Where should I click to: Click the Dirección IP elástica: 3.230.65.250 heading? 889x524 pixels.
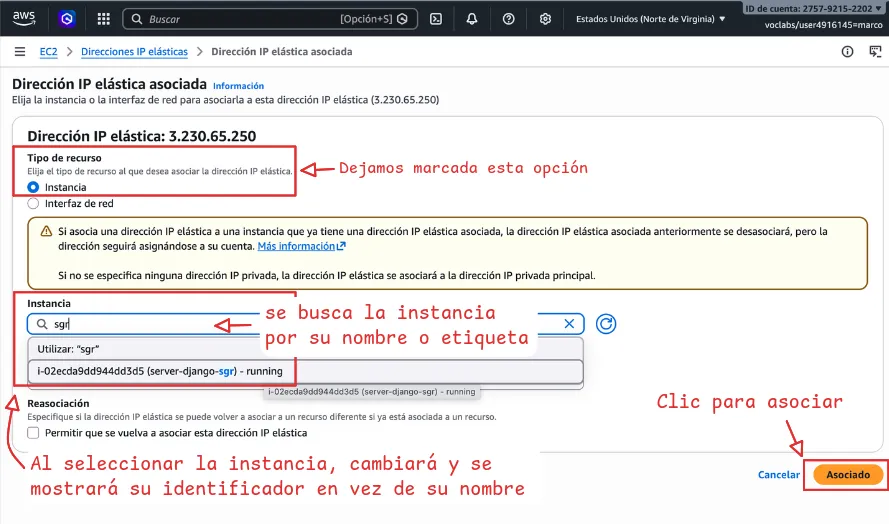(x=142, y=136)
